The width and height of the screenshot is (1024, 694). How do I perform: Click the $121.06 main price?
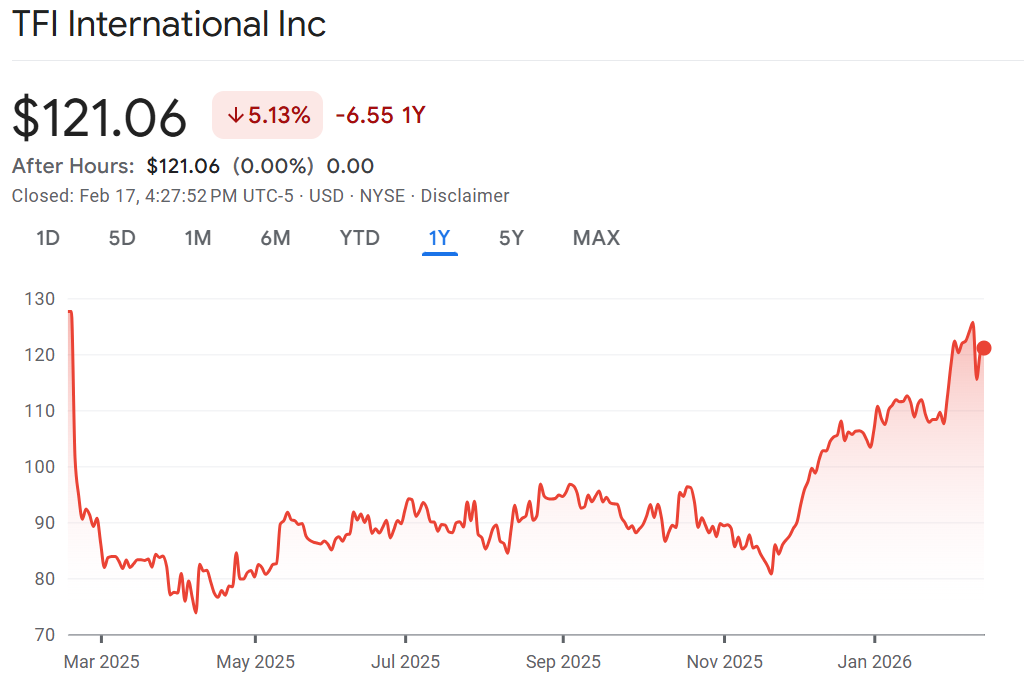click(100, 118)
